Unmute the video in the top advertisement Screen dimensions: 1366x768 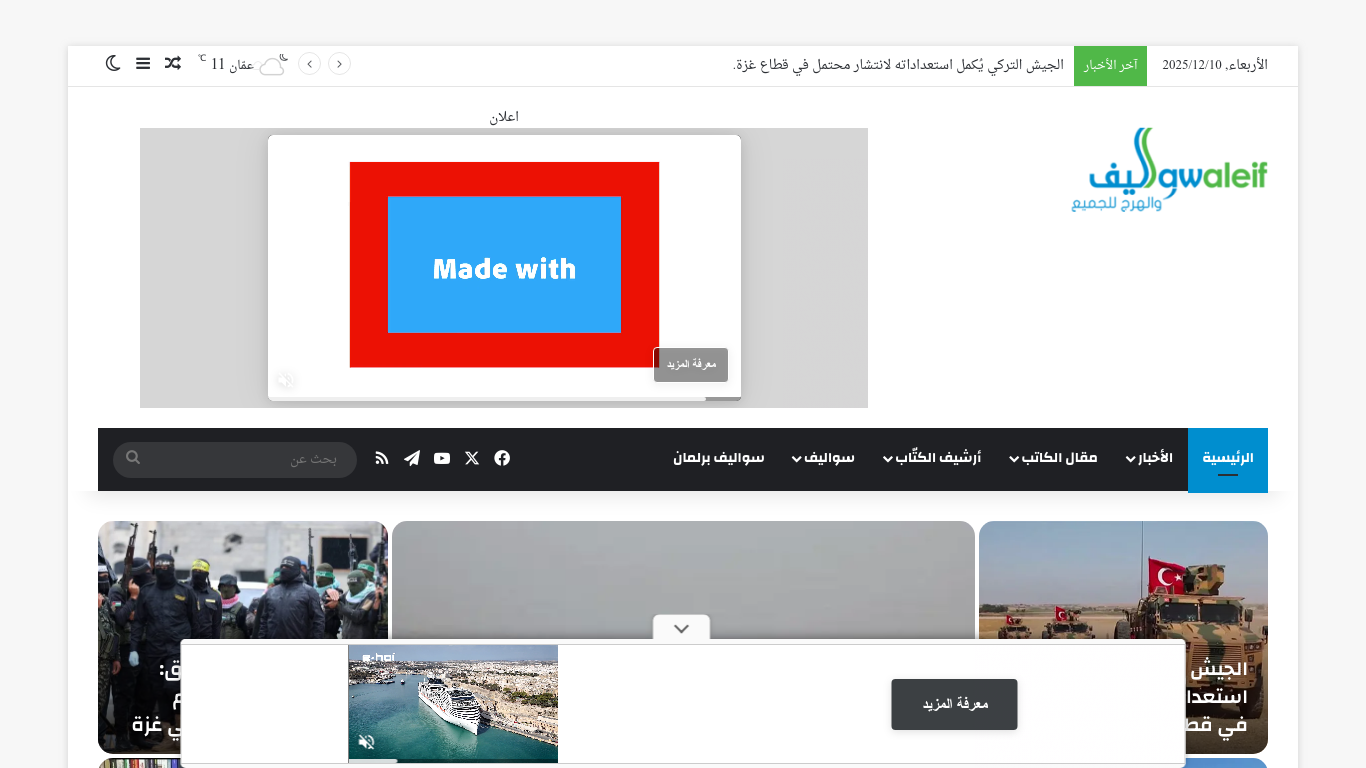click(x=285, y=381)
